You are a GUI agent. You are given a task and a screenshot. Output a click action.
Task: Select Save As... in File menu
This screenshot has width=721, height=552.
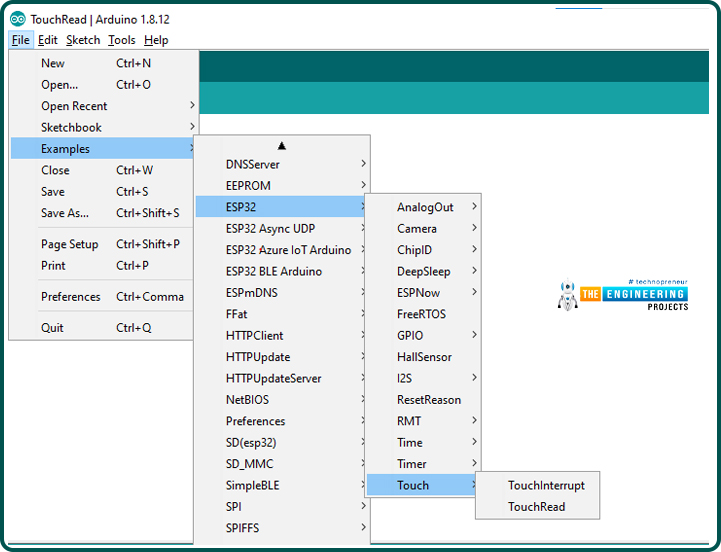click(x=65, y=213)
